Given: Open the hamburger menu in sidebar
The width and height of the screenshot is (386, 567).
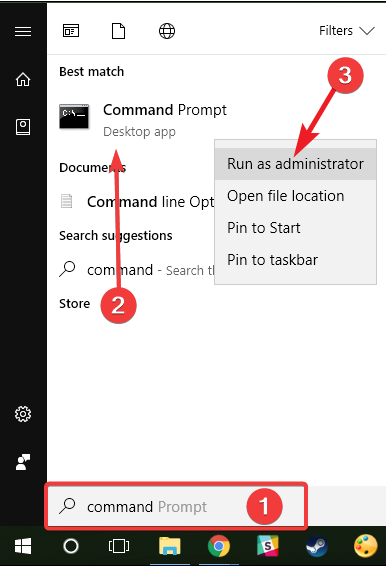Looking at the screenshot, I should [23, 31].
